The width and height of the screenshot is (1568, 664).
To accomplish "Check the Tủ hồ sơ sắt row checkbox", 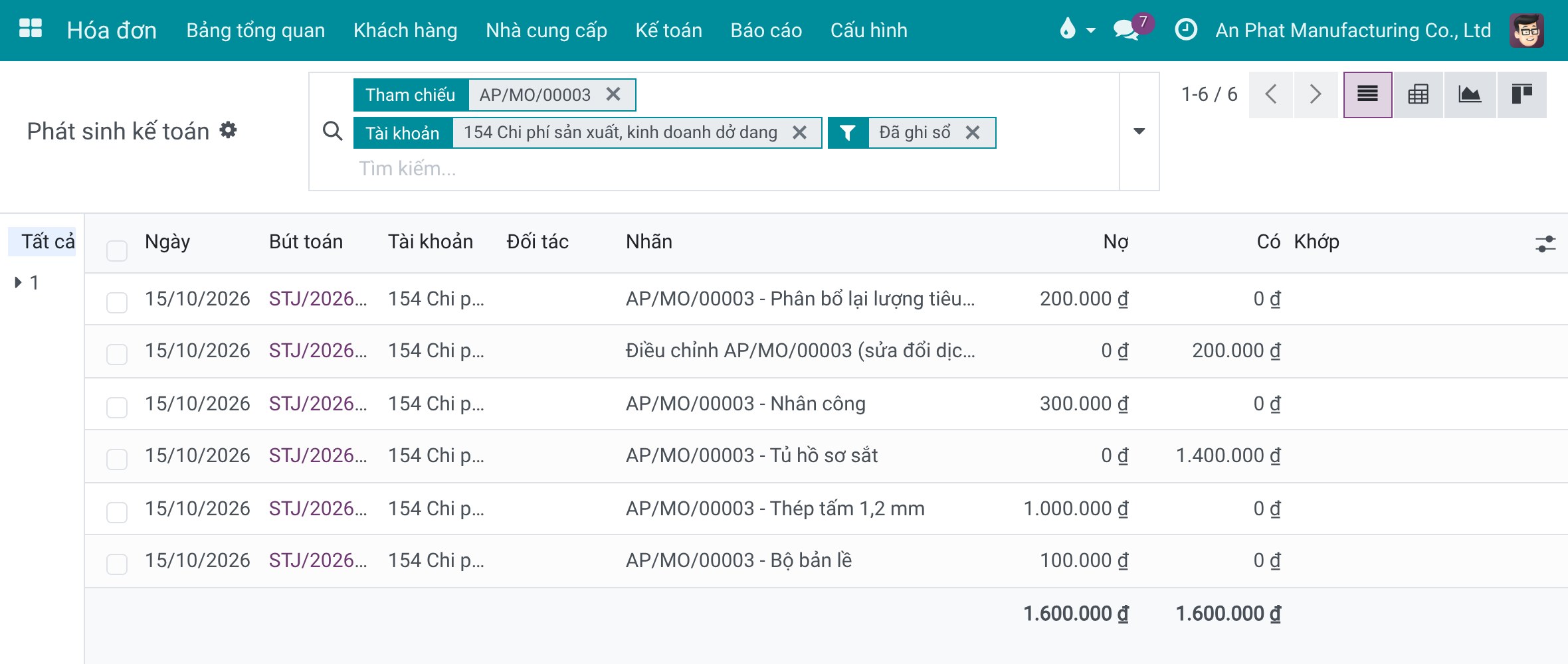I will click(117, 459).
